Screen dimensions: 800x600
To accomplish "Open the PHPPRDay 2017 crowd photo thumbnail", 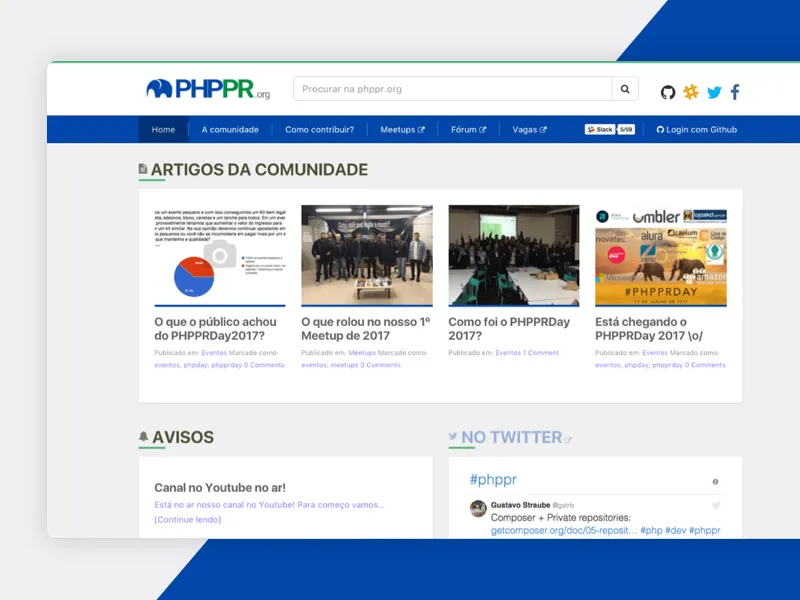I will point(514,255).
